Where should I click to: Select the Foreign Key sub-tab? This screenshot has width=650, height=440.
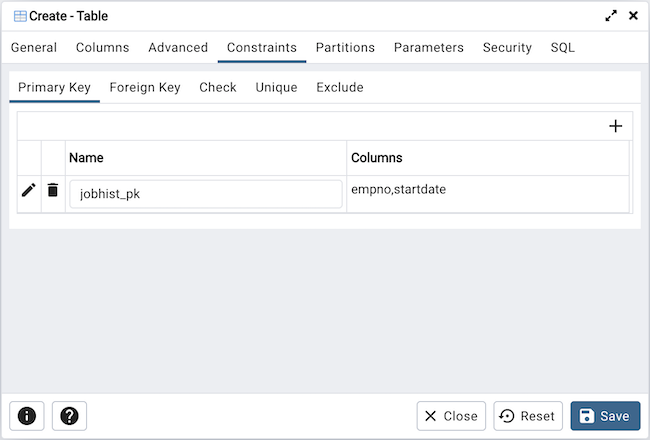click(145, 87)
